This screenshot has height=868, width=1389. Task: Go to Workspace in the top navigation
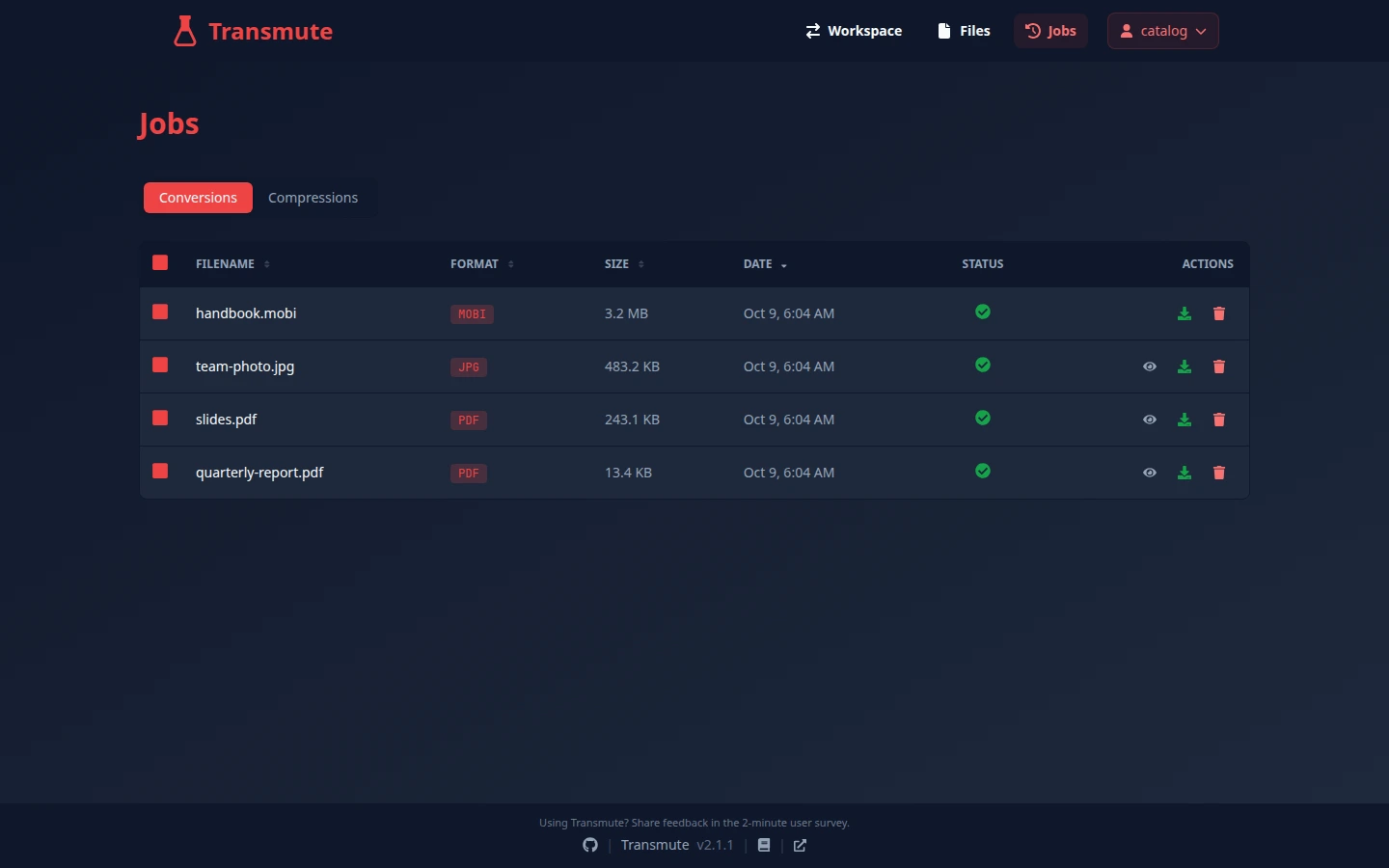click(x=854, y=31)
